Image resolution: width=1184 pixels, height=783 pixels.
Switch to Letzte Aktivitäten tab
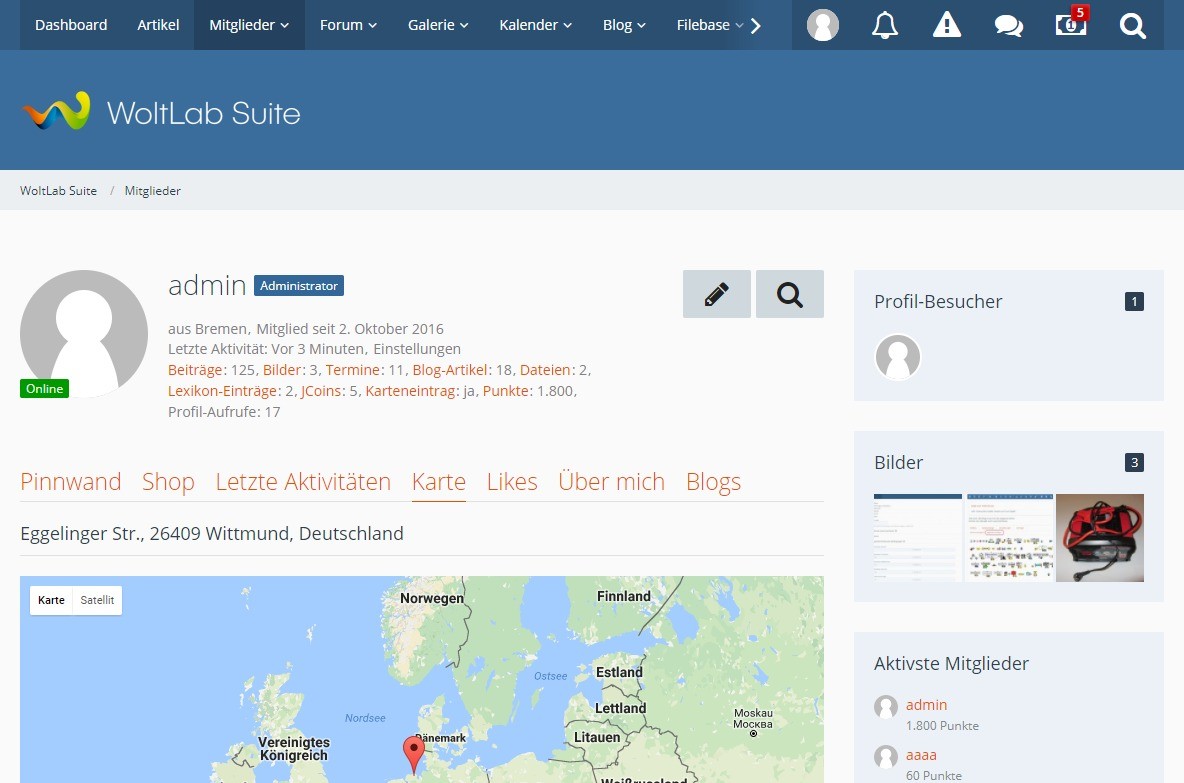(x=304, y=482)
